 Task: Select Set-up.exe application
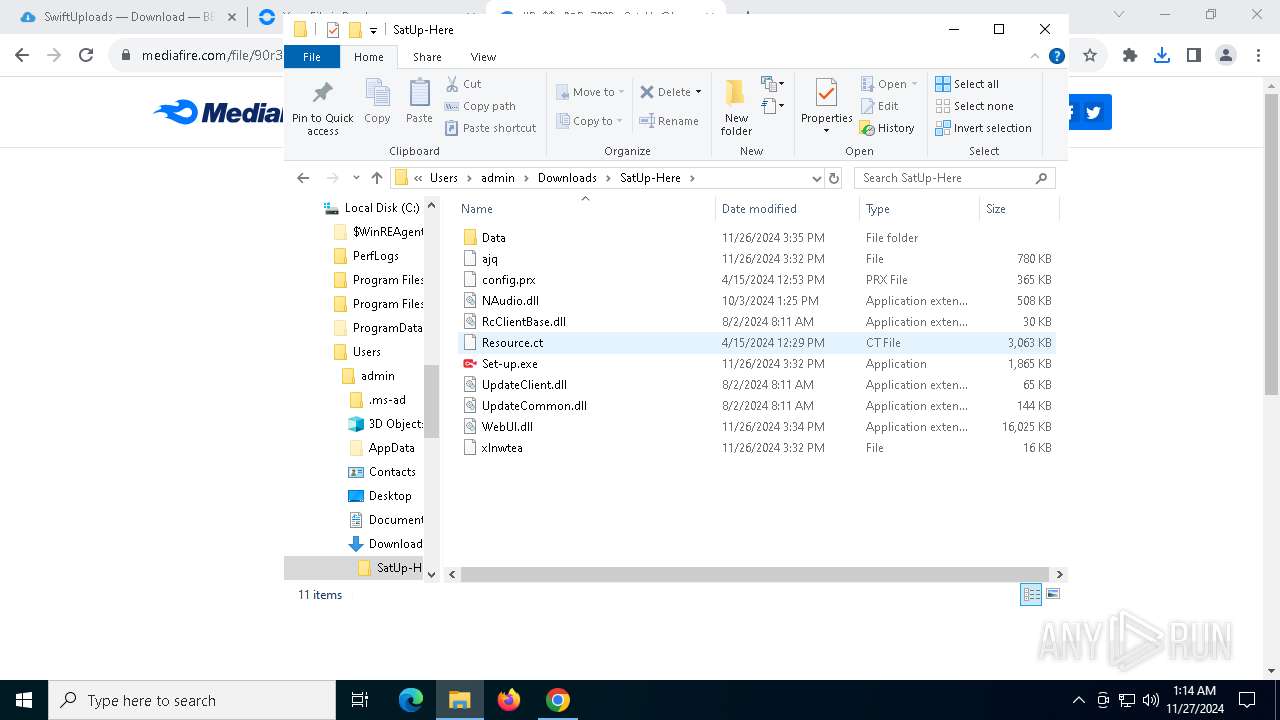pos(757,364)
